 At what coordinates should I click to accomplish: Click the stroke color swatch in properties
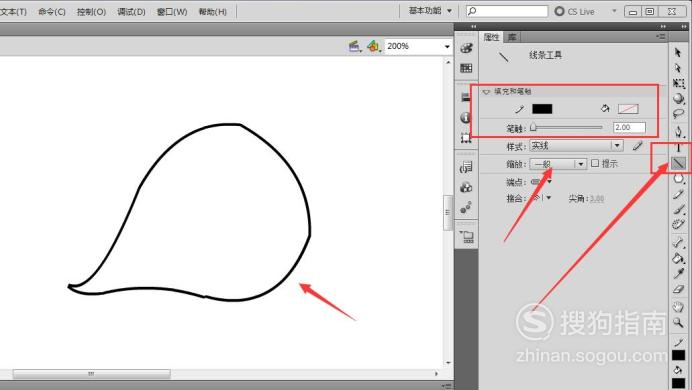click(542, 109)
